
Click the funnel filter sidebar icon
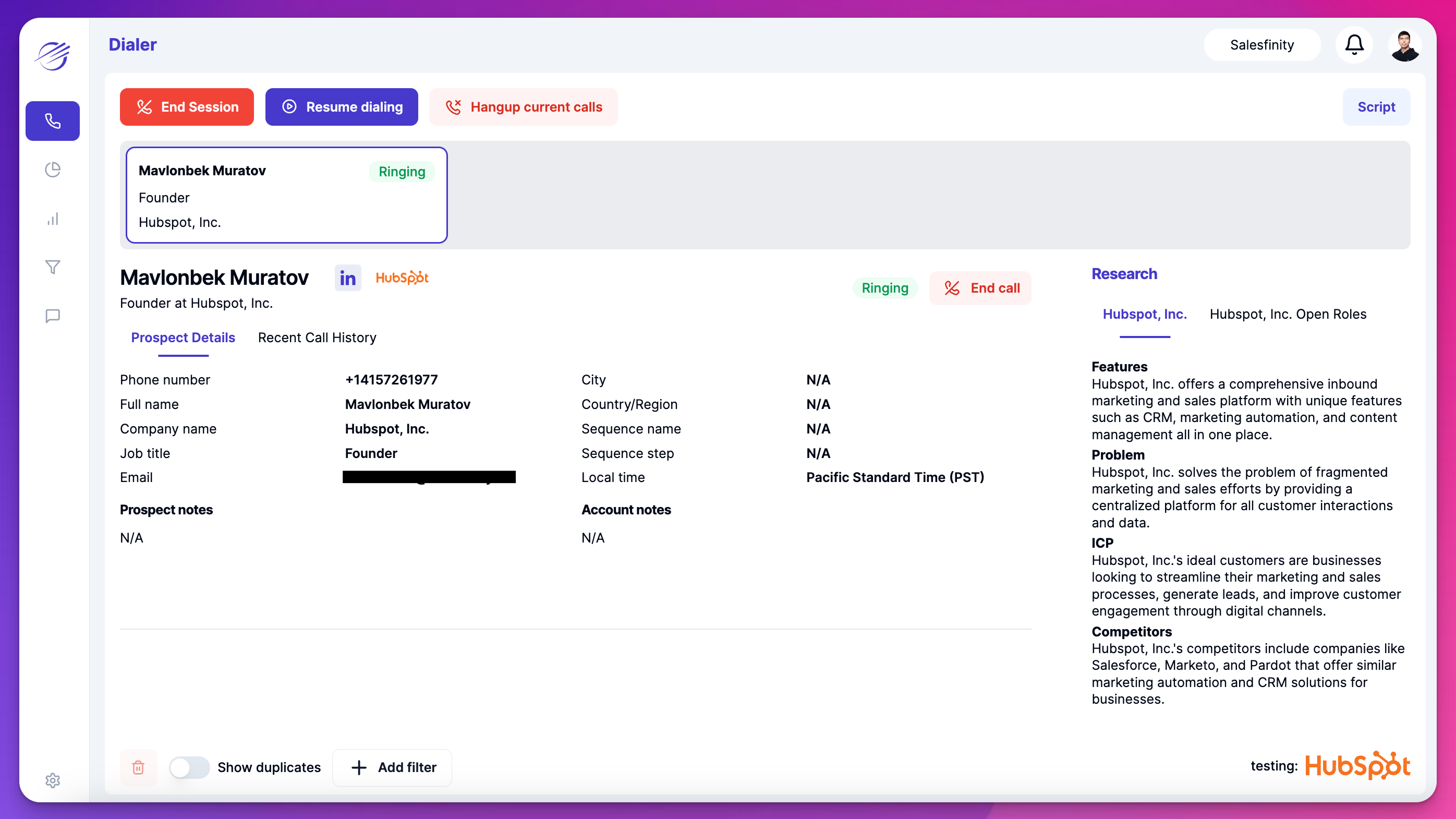[x=53, y=267]
